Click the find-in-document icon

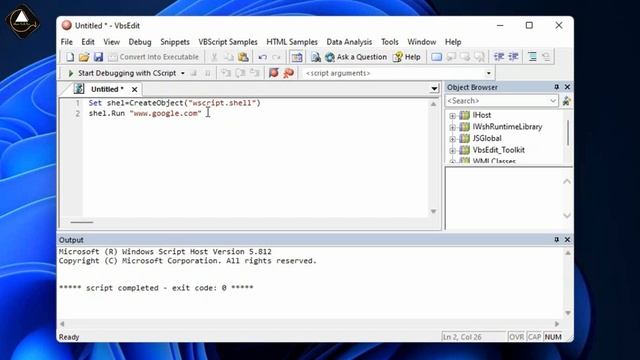(316, 57)
